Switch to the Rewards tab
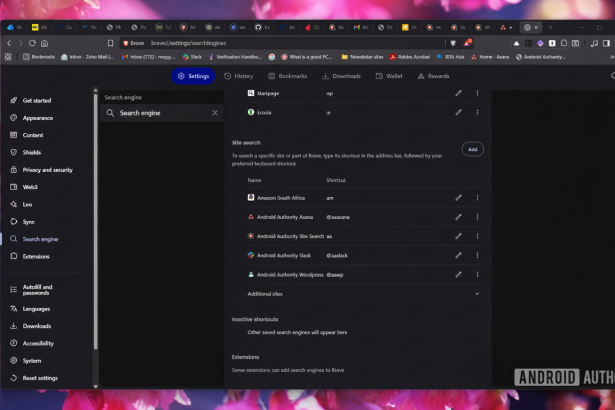The image size is (615, 410). pyautogui.click(x=433, y=76)
